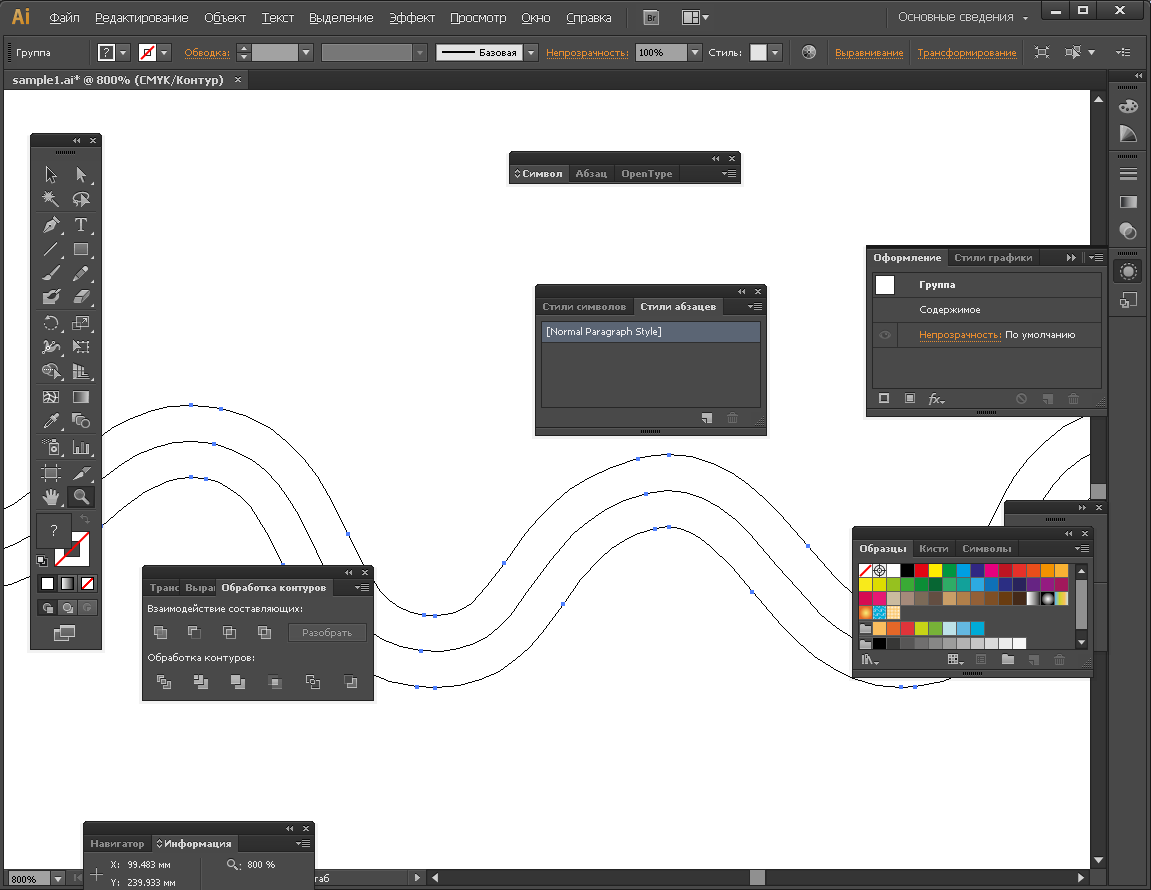1151x890 pixels.
Task: Swap fill and stroke arrows
Action: [84, 519]
